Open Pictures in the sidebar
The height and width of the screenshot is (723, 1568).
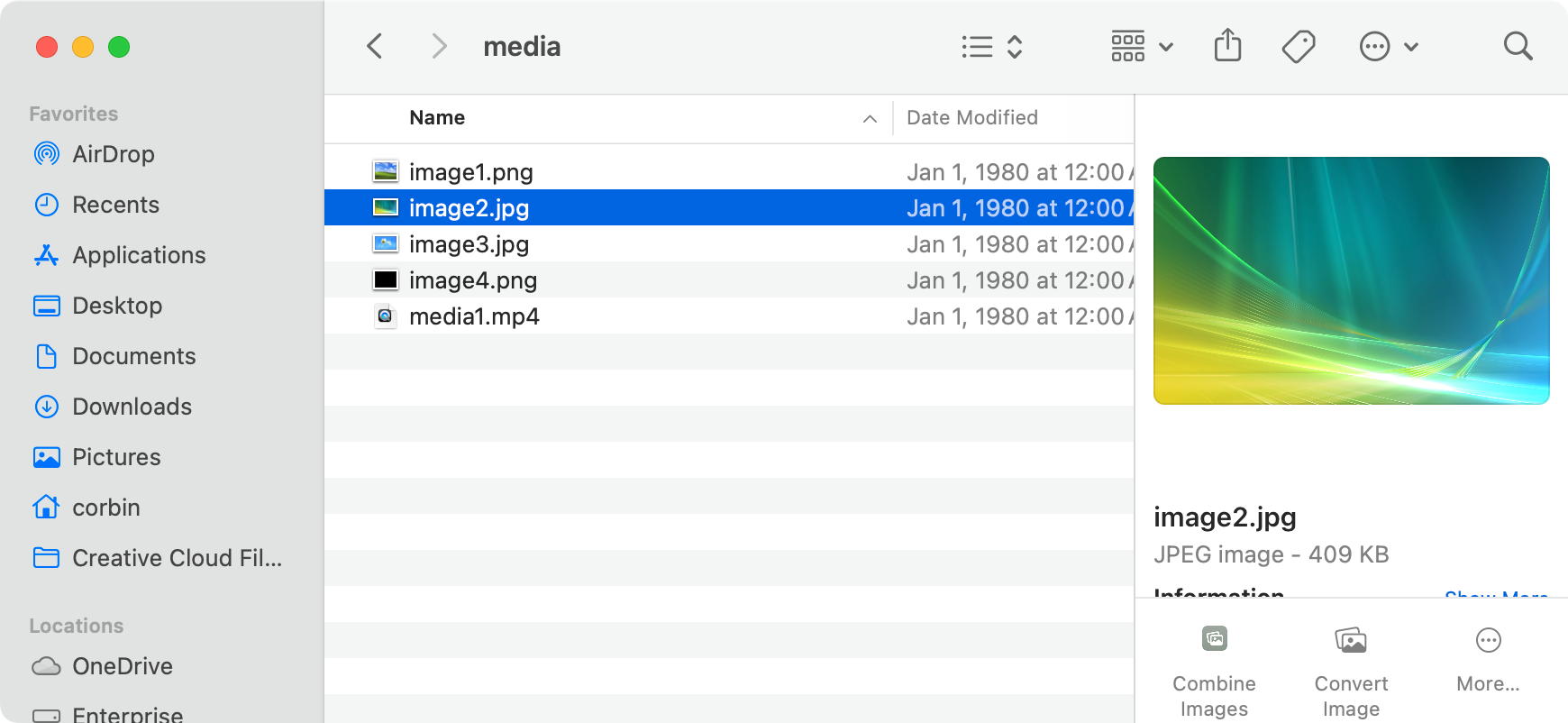(x=116, y=457)
